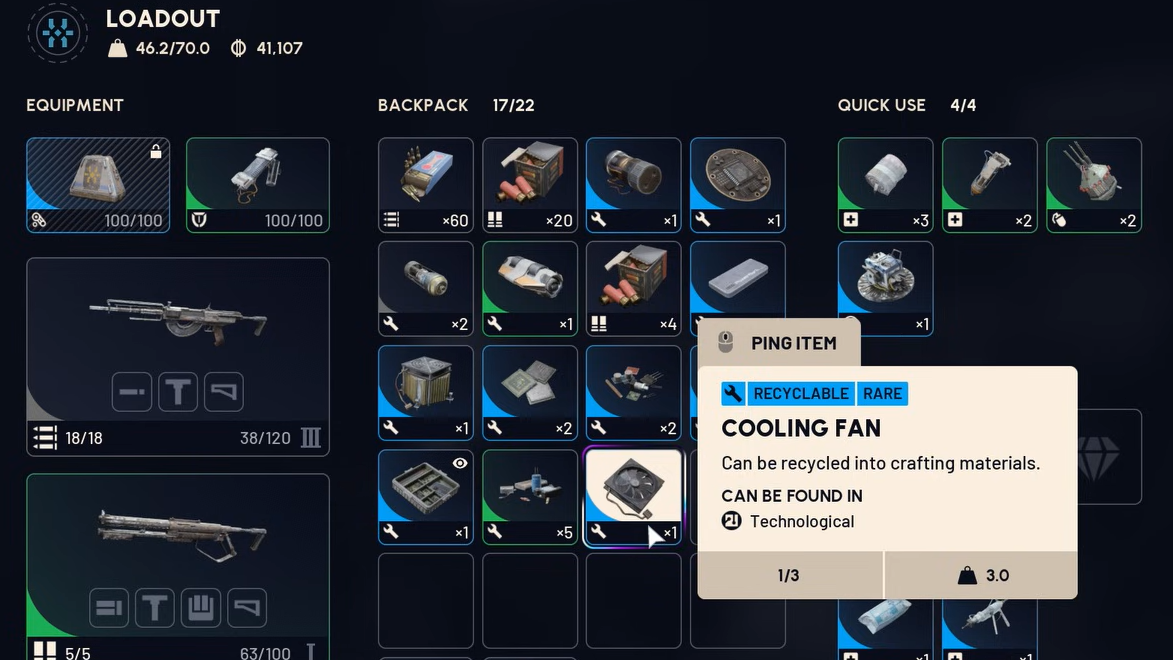This screenshot has width=1173, height=660.
Task: Click the loadout emblem icon
Action: pos(58,33)
